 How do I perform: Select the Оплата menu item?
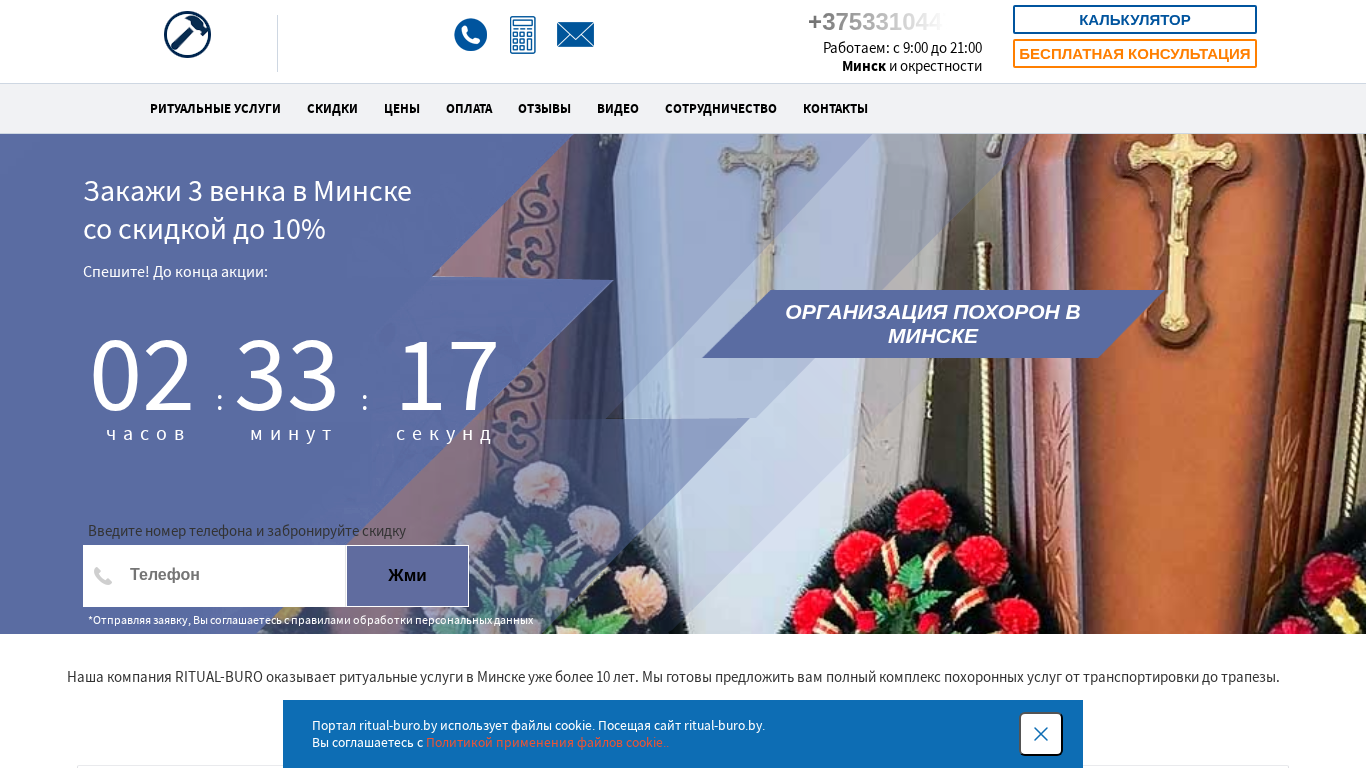(468, 109)
